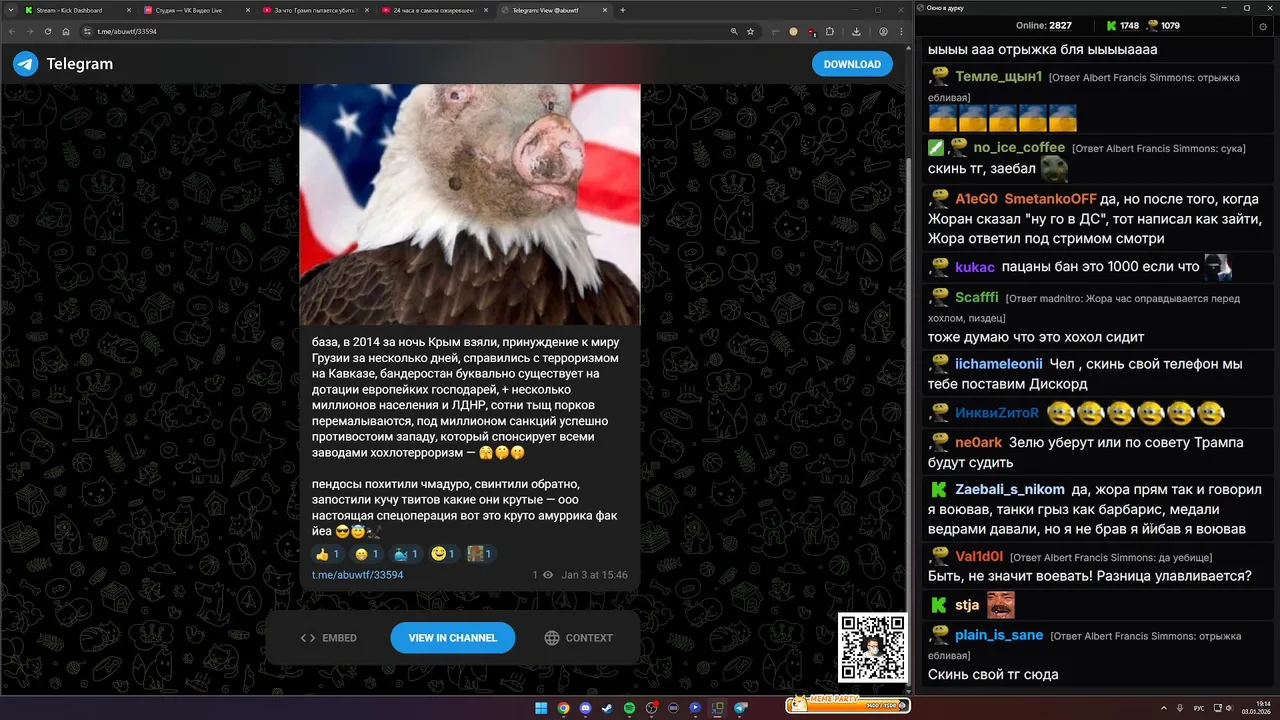The image size is (1280, 720).
Task: Click the Jan 3 at 15:46 timestamp
Action: click(594, 575)
